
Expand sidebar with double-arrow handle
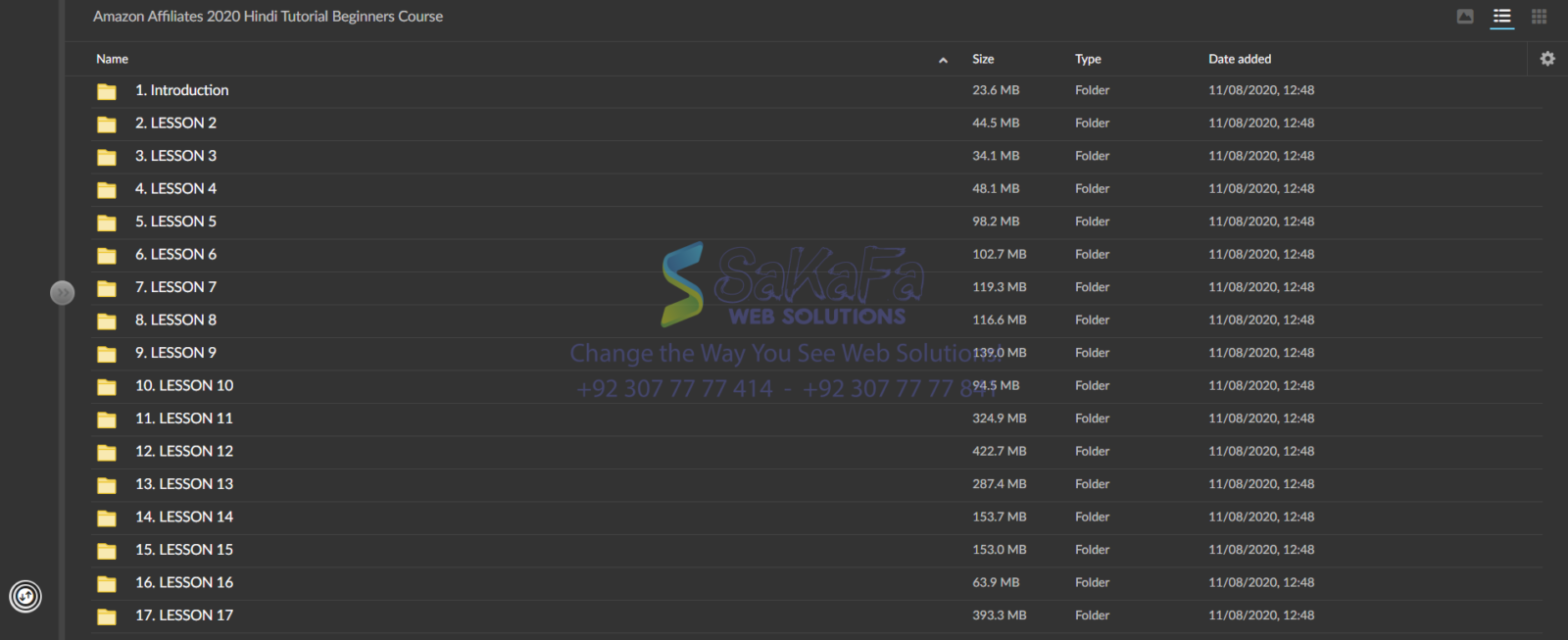coord(62,293)
